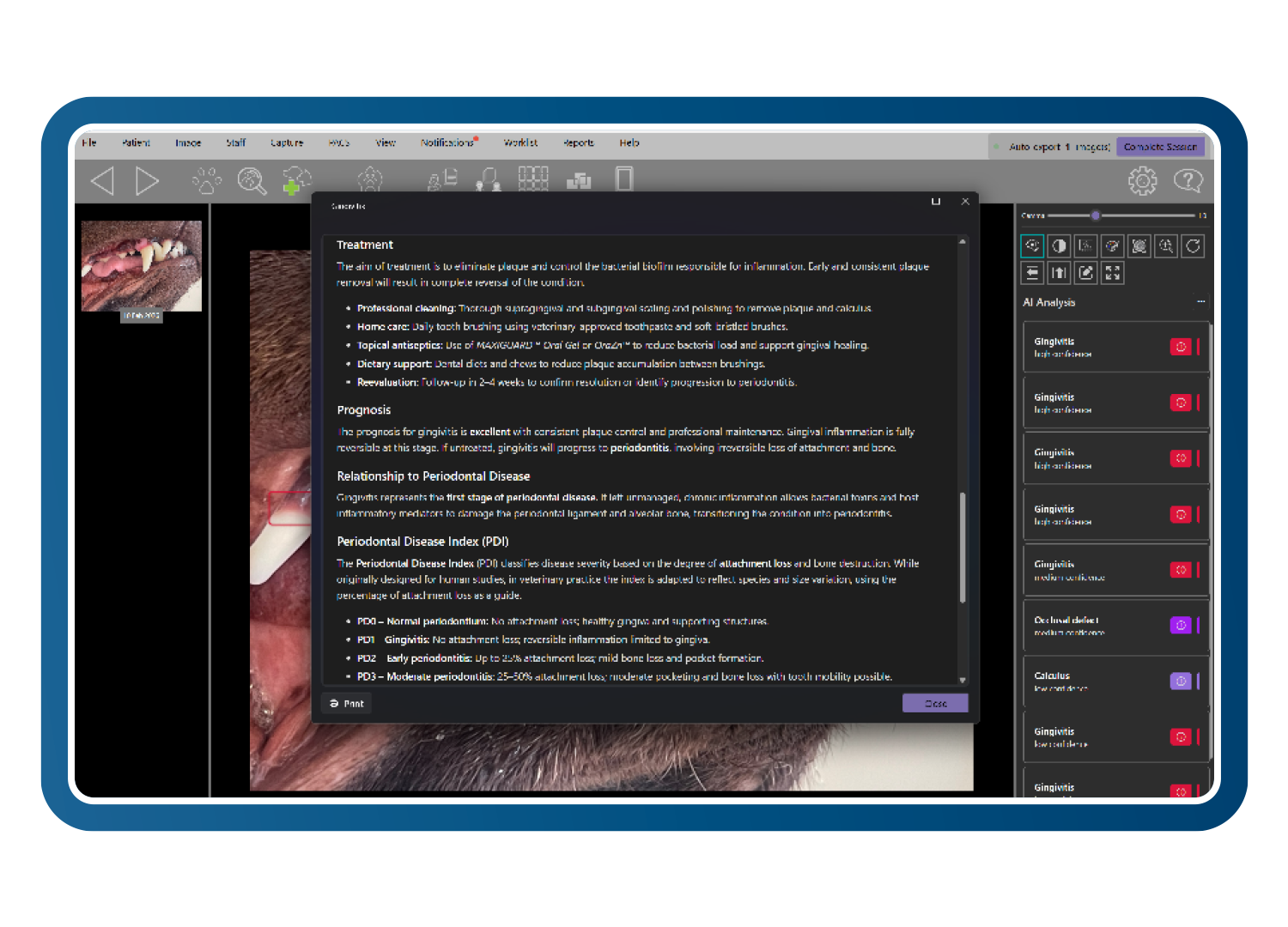Screen dimensions: 1288x927
Task: Click the rotate/reset image tool icon
Action: [x=1193, y=246]
